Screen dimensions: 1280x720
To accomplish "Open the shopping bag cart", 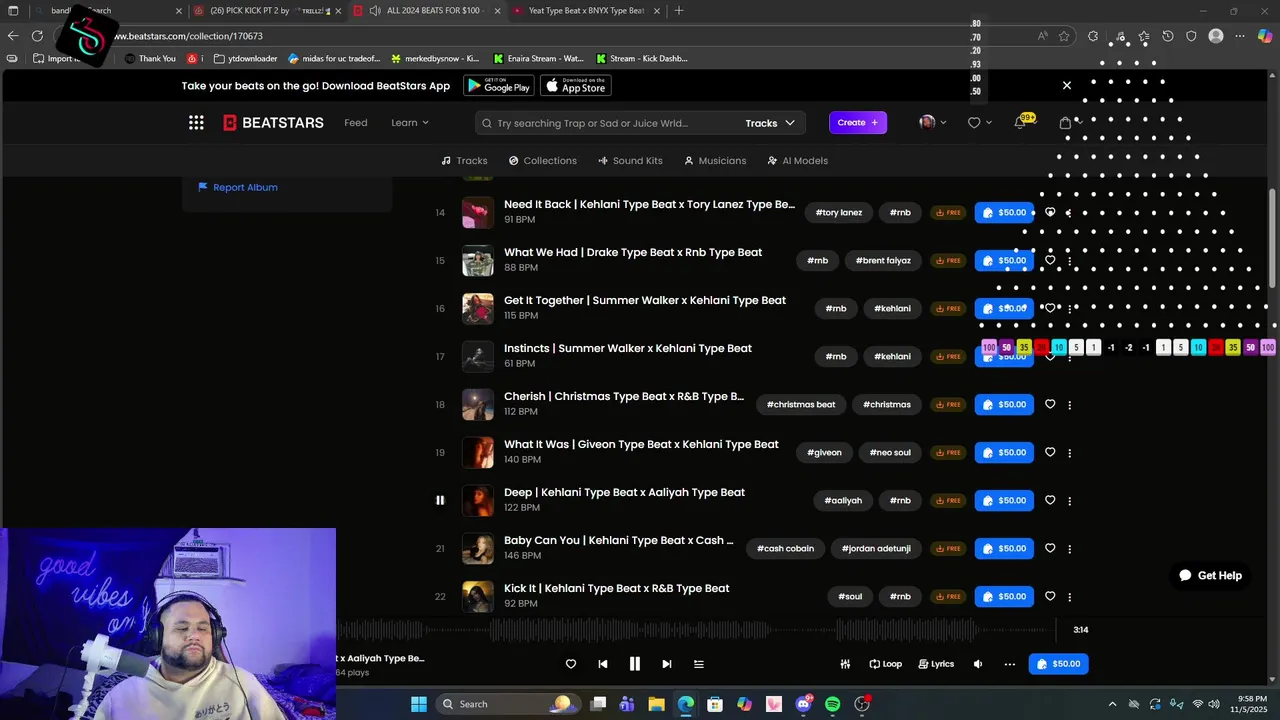I will pyautogui.click(x=1065, y=123).
